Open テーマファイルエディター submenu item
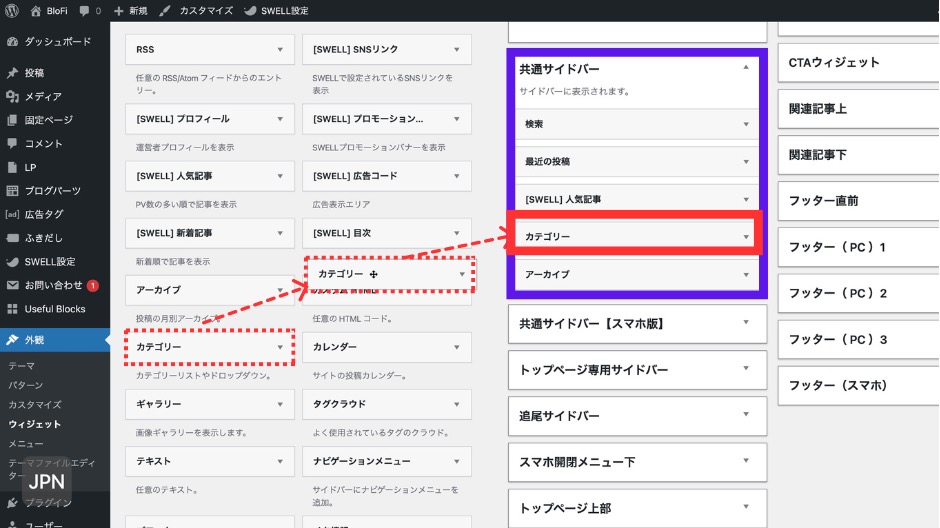Screen dimensions: 940x528 (52, 468)
